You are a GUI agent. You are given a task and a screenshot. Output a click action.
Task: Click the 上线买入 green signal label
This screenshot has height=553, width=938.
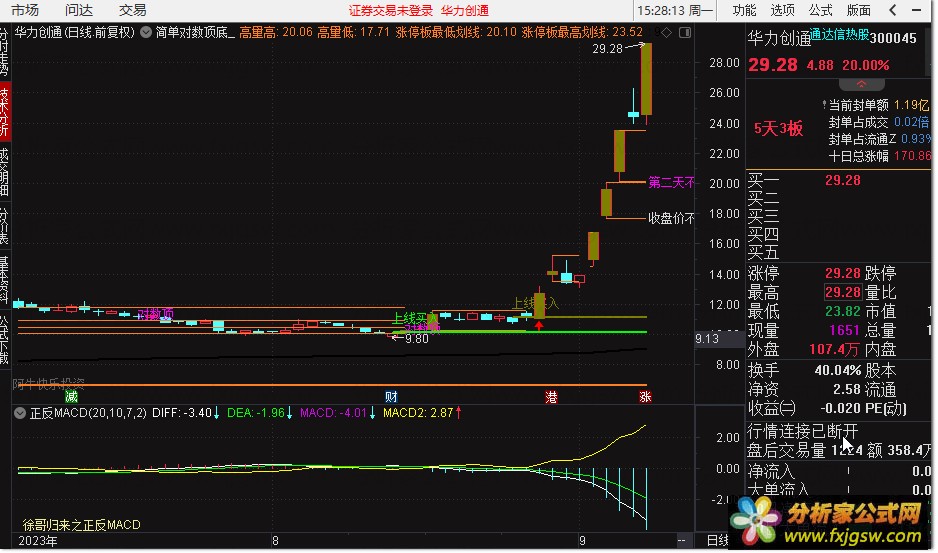[415, 318]
